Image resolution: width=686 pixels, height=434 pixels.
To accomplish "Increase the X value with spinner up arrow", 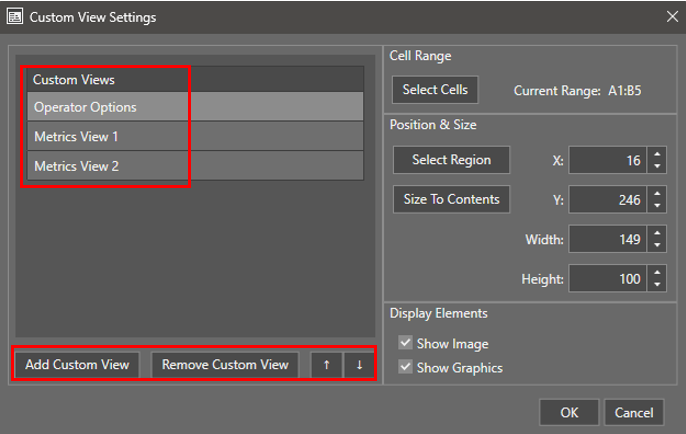I will [656, 154].
